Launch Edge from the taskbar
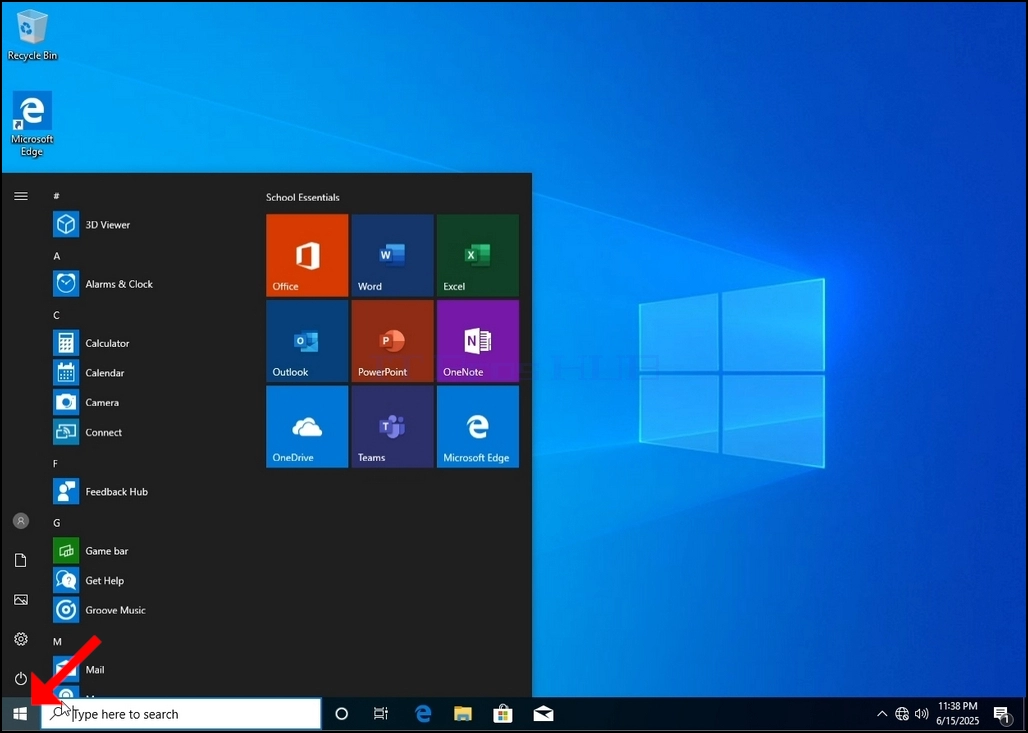 (424, 714)
